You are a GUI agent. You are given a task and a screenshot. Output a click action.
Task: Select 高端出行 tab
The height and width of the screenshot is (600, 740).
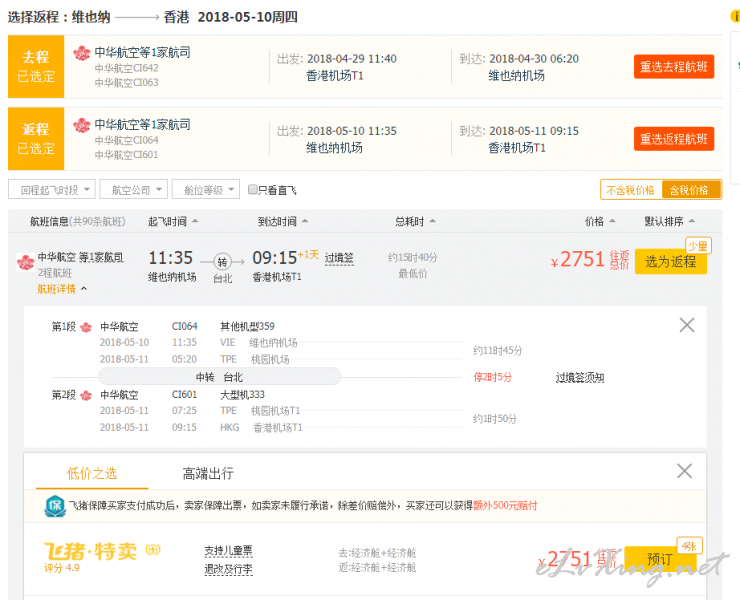coord(208,473)
